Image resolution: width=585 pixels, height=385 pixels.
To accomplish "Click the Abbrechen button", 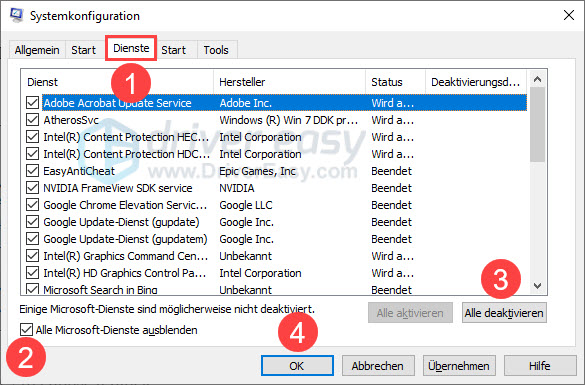I will (x=378, y=366).
